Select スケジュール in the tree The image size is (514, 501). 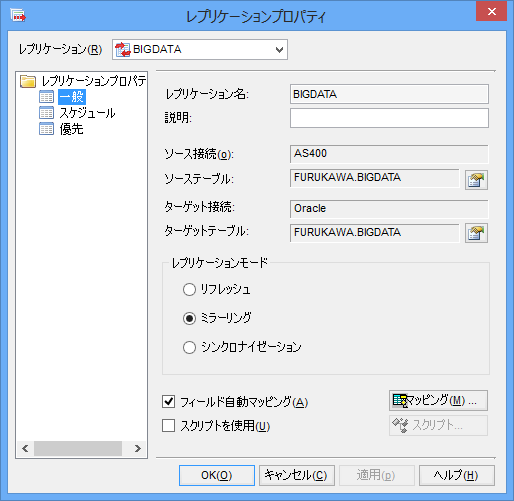click(87, 113)
